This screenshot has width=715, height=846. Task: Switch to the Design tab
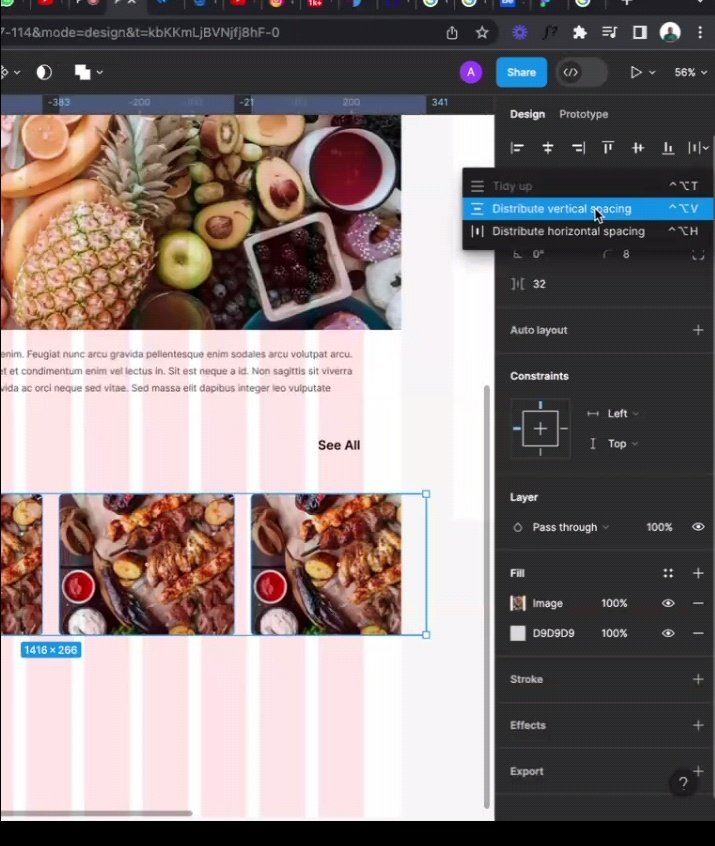tap(527, 114)
